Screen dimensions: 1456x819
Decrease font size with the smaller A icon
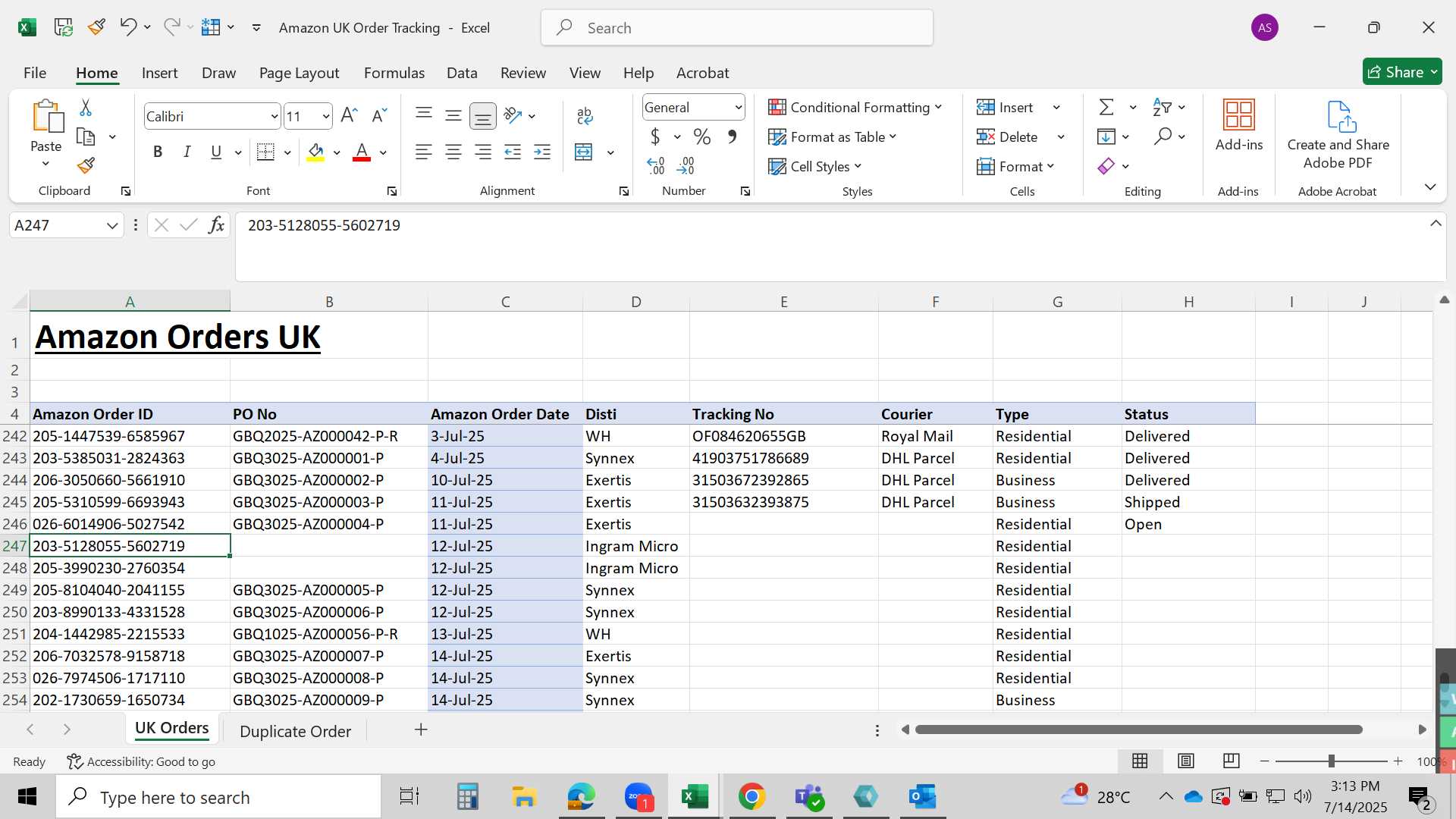coord(379,115)
